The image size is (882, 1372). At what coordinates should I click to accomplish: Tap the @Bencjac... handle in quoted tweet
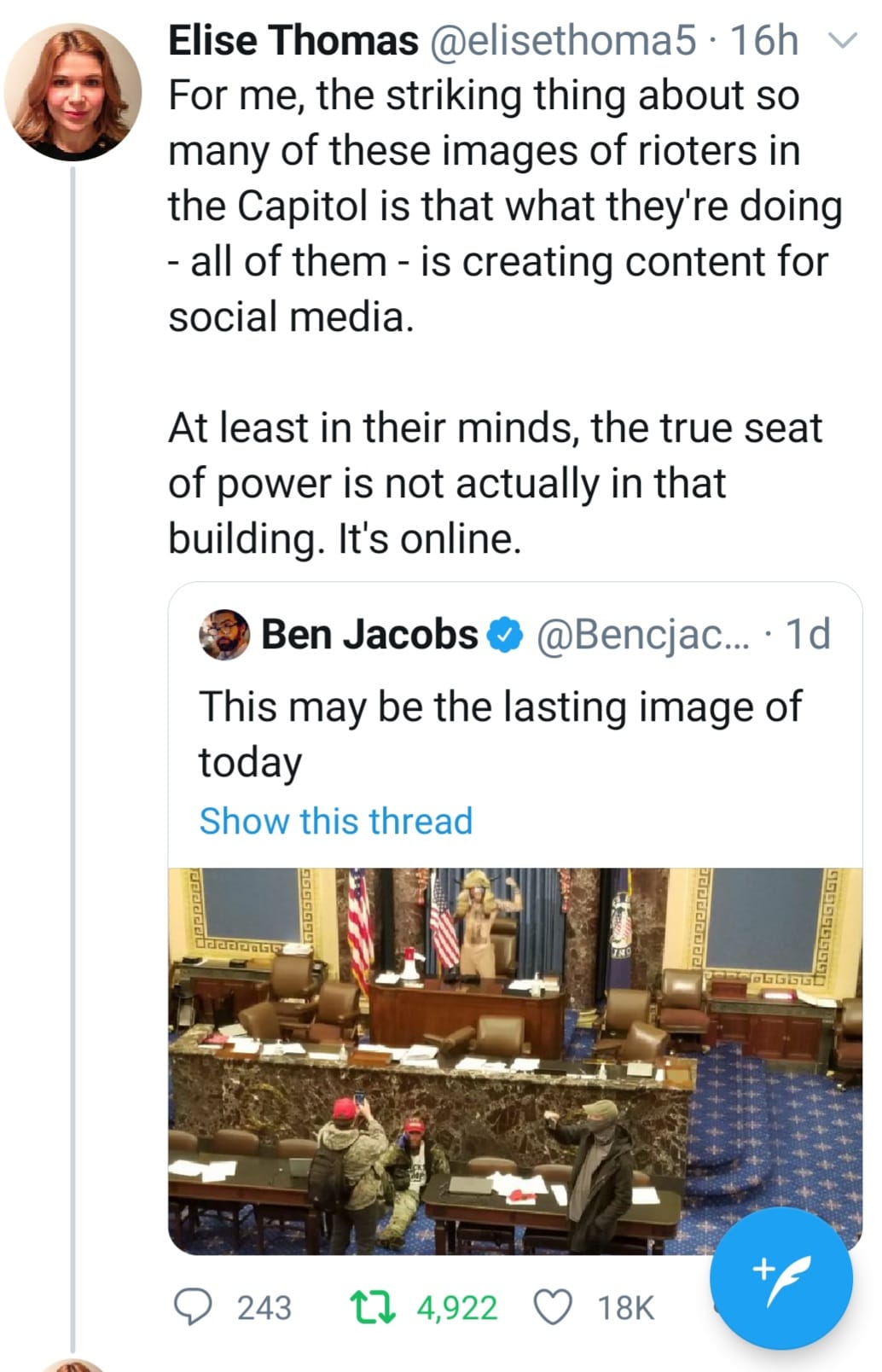(x=642, y=635)
